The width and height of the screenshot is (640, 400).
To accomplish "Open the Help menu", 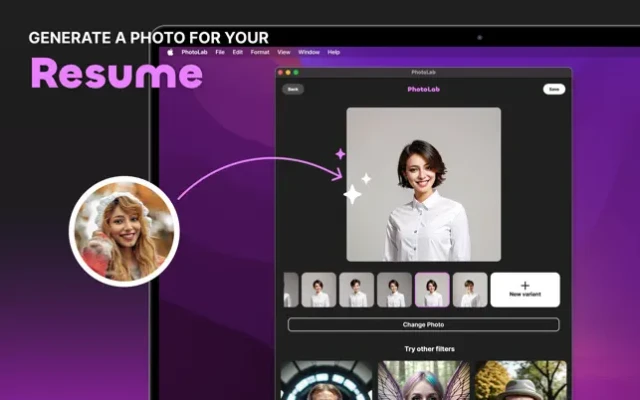I will pos(334,51).
